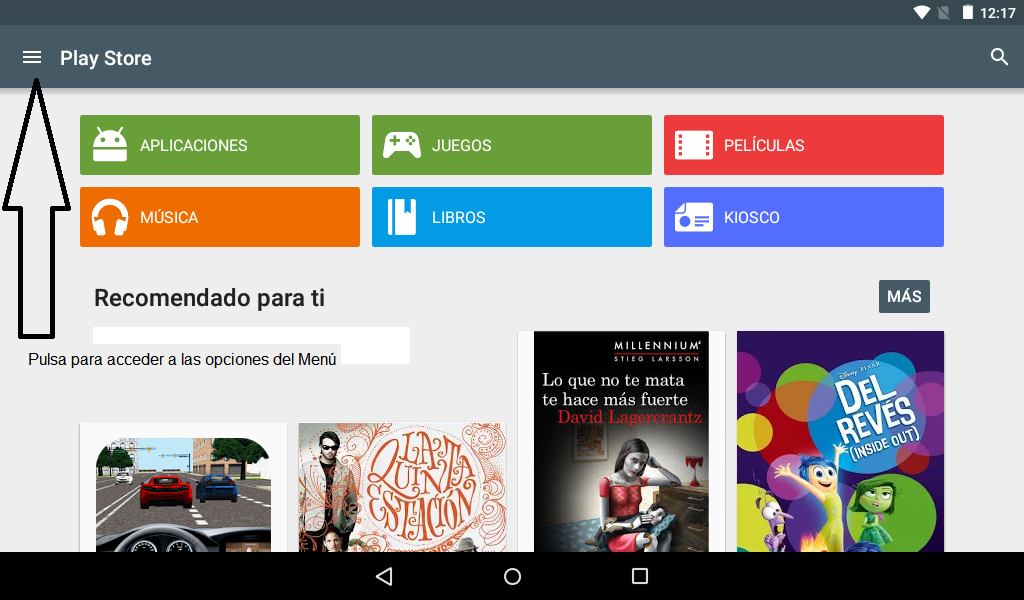Browse the Películas category

tap(804, 145)
